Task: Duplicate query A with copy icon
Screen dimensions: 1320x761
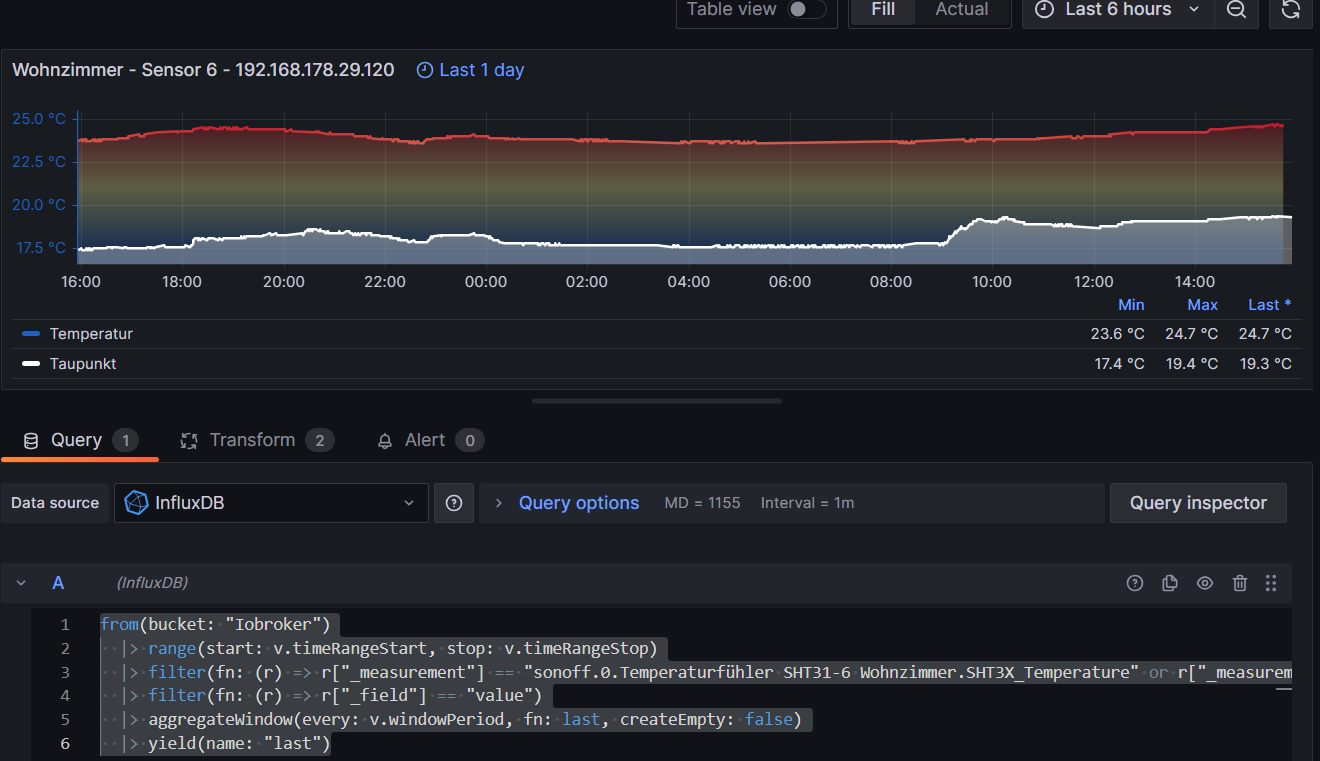Action: click(x=1170, y=583)
